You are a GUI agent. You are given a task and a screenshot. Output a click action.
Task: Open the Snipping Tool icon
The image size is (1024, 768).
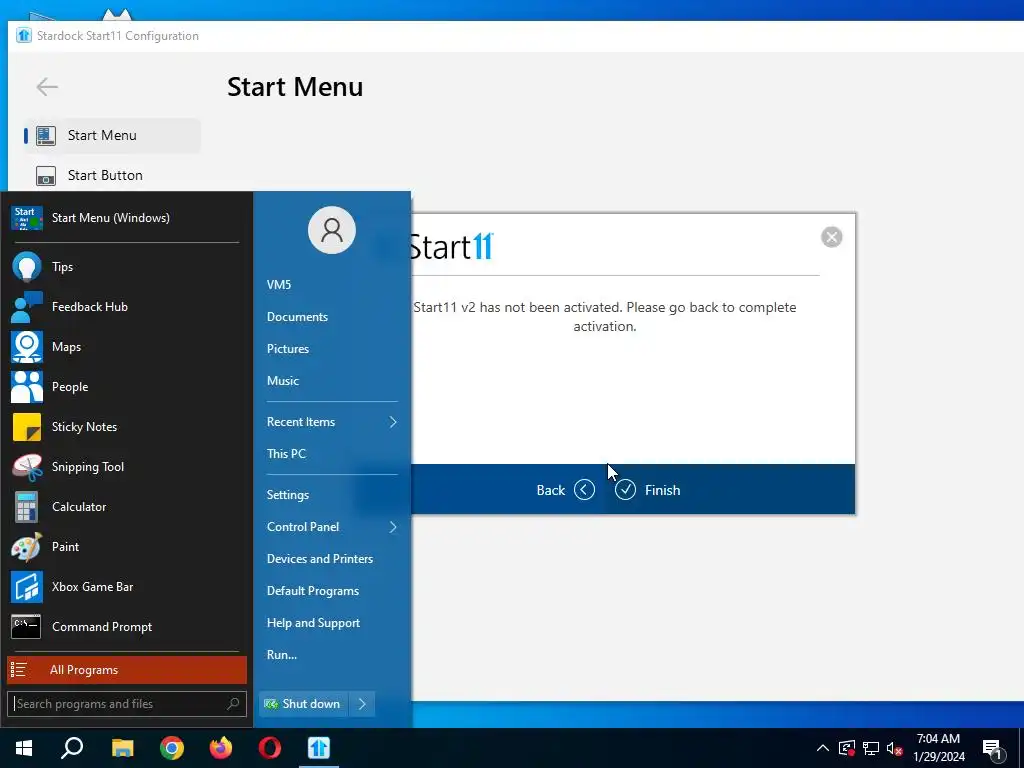(27, 467)
